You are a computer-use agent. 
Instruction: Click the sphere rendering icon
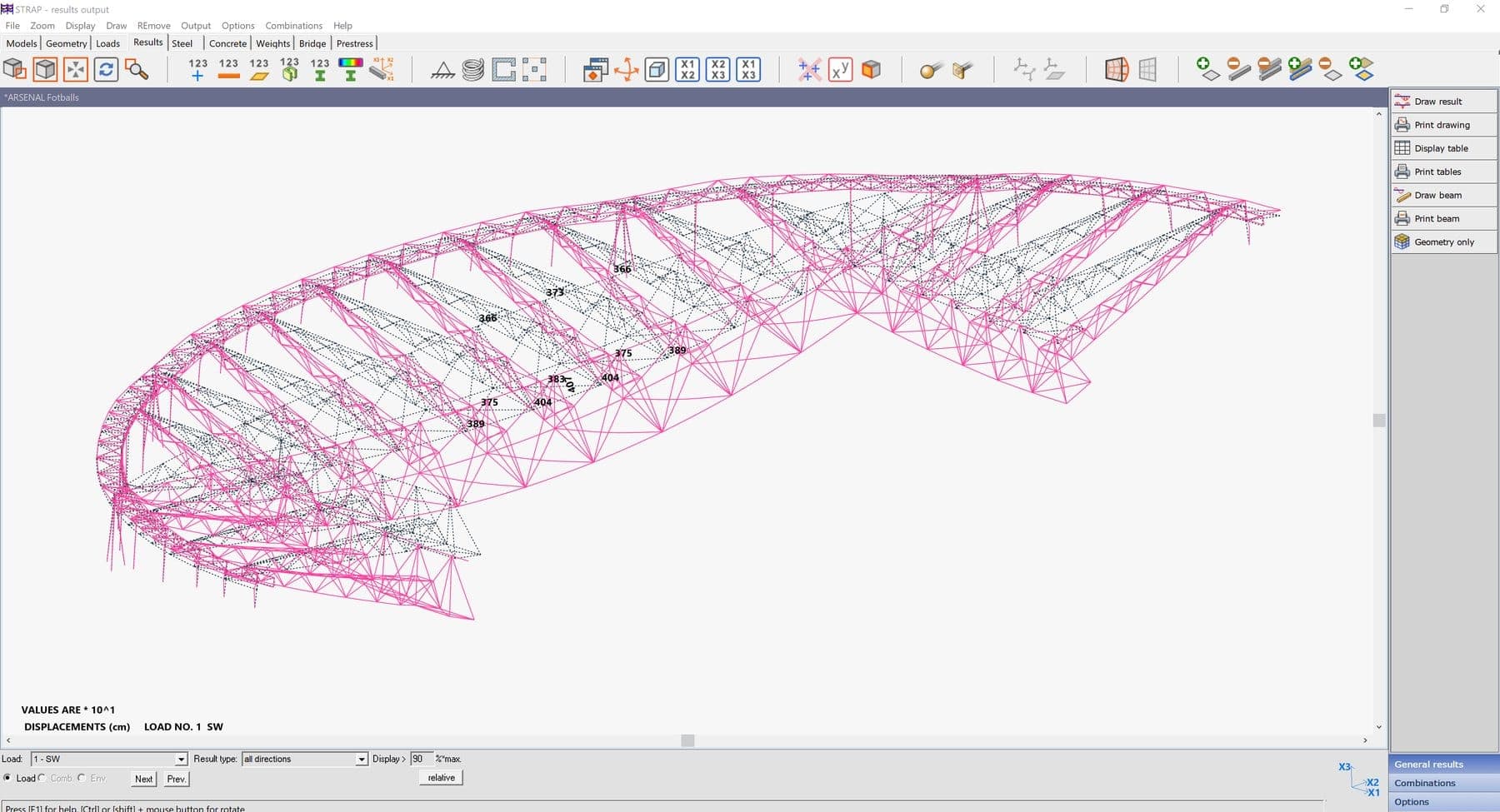tap(931, 70)
